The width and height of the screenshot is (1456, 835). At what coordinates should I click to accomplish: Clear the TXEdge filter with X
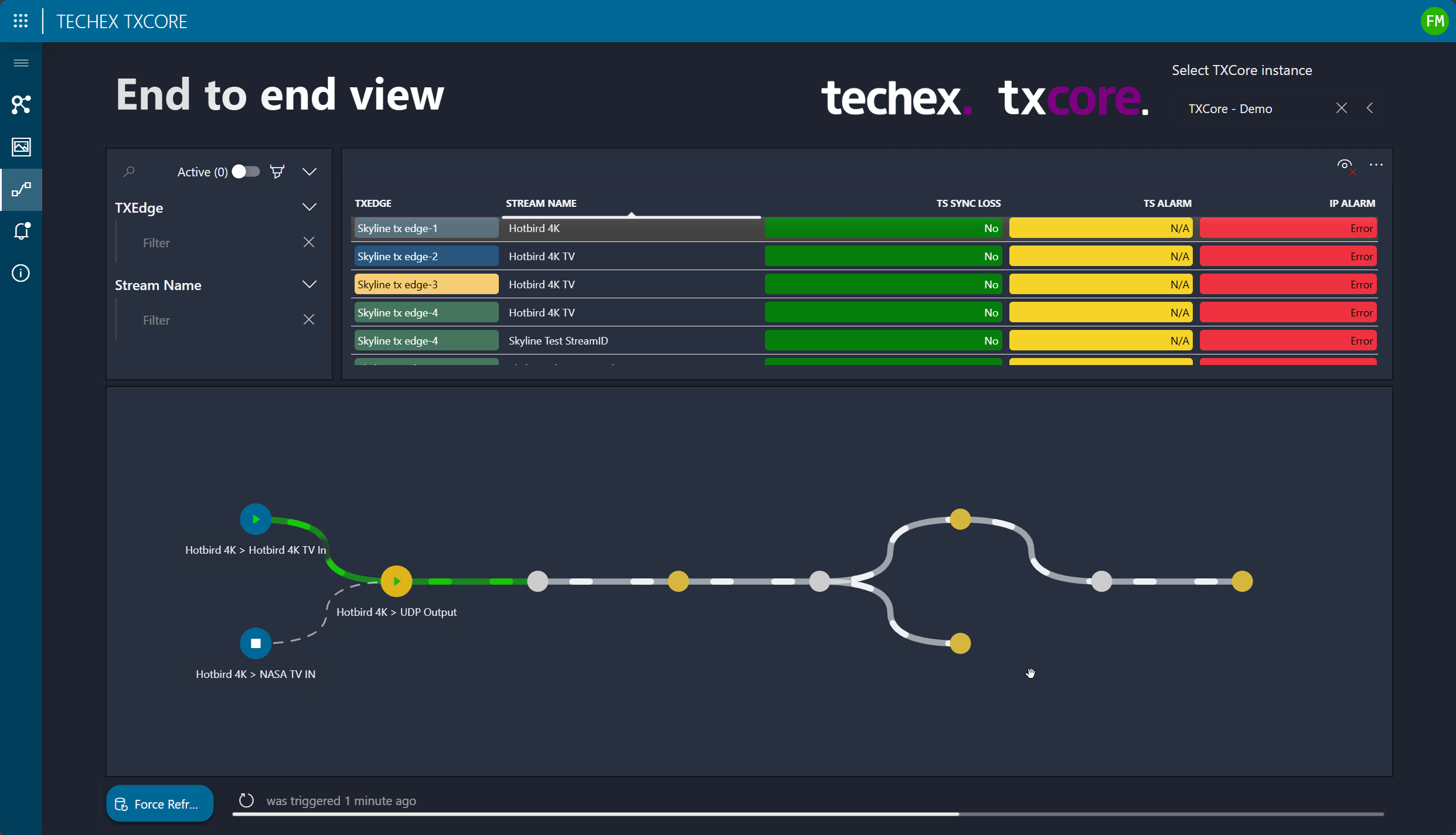coord(309,242)
